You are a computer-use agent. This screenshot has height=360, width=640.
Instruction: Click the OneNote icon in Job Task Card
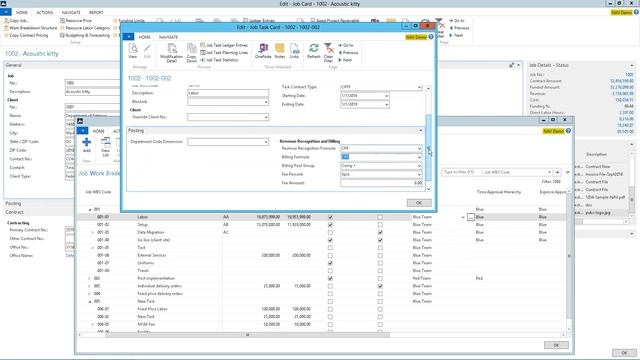tap(263, 51)
